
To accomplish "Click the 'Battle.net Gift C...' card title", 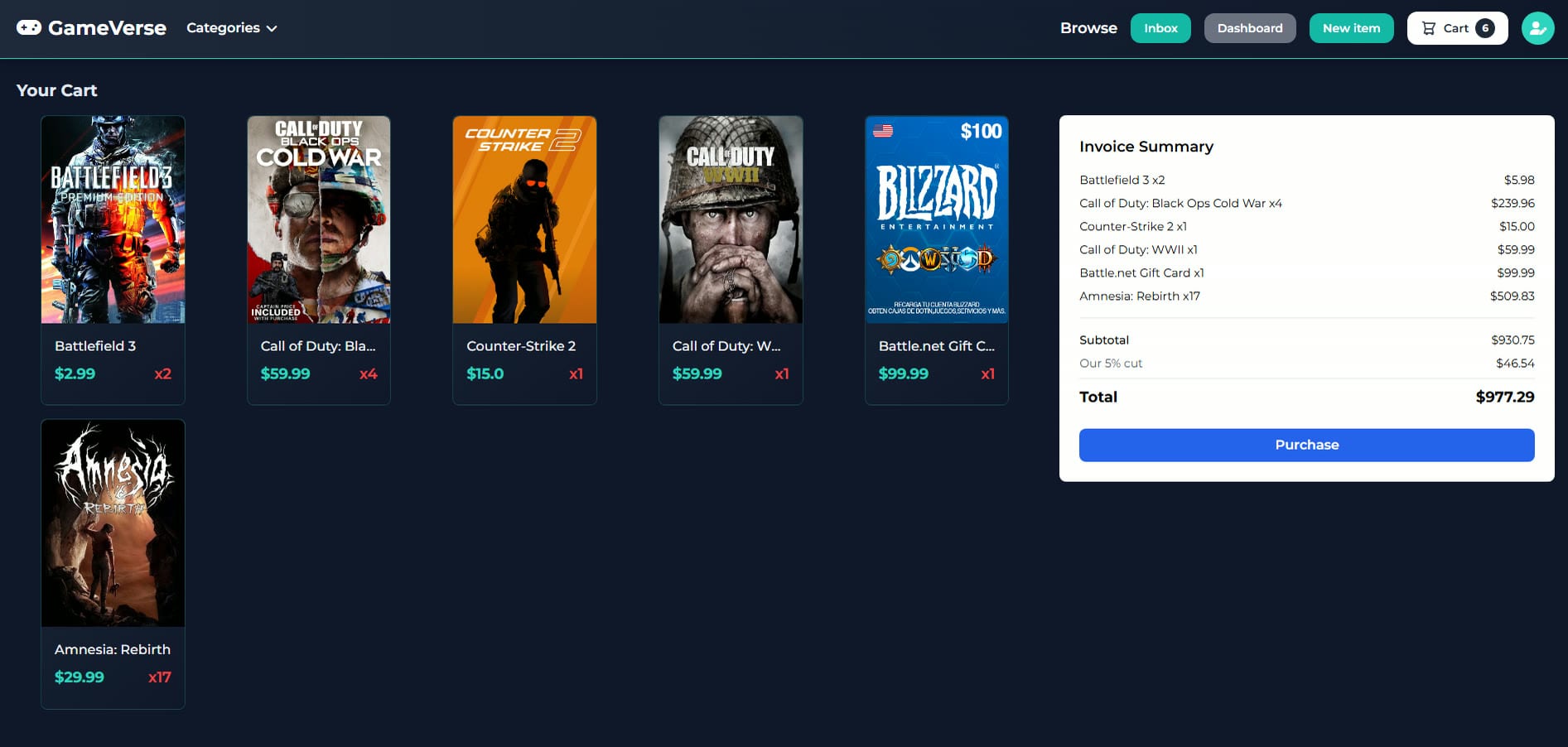I will point(937,346).
